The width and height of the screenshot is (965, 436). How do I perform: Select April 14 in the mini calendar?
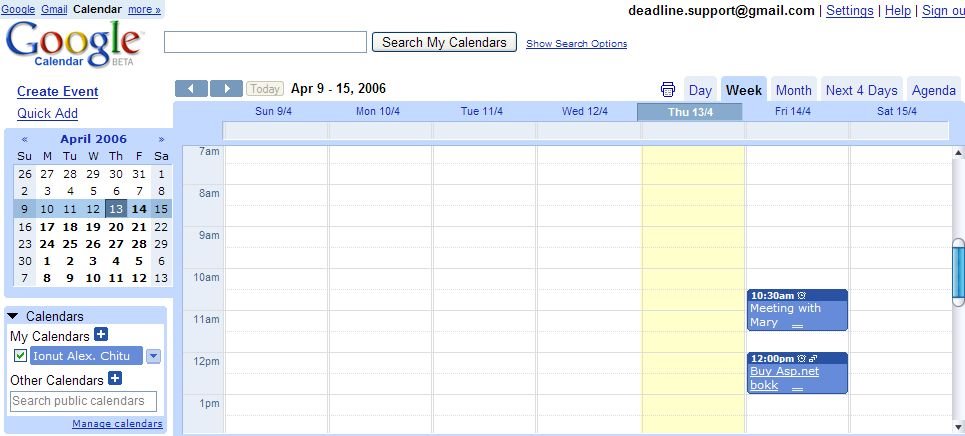[139, 209]
